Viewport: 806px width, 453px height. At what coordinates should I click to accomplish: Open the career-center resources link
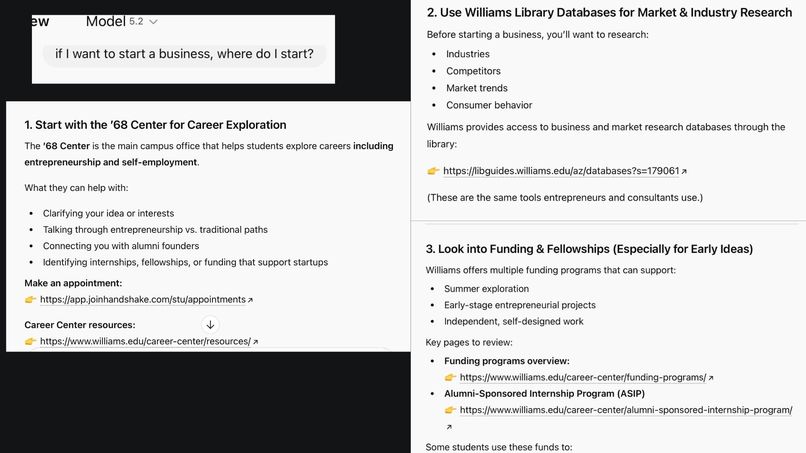[145, 341]
